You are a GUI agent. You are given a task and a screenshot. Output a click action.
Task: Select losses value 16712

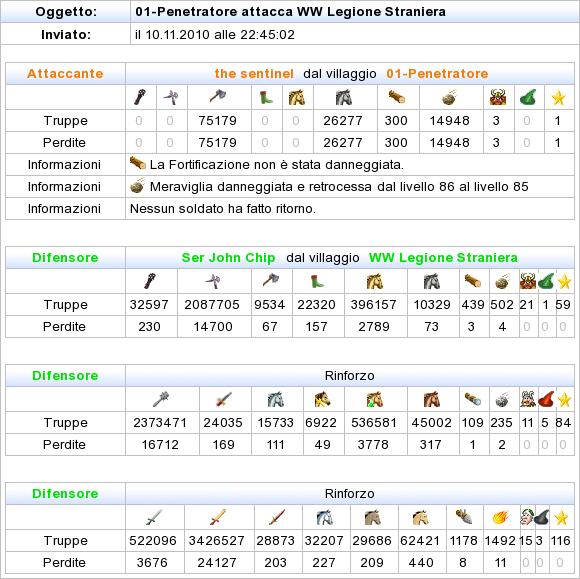pos(160,445)
